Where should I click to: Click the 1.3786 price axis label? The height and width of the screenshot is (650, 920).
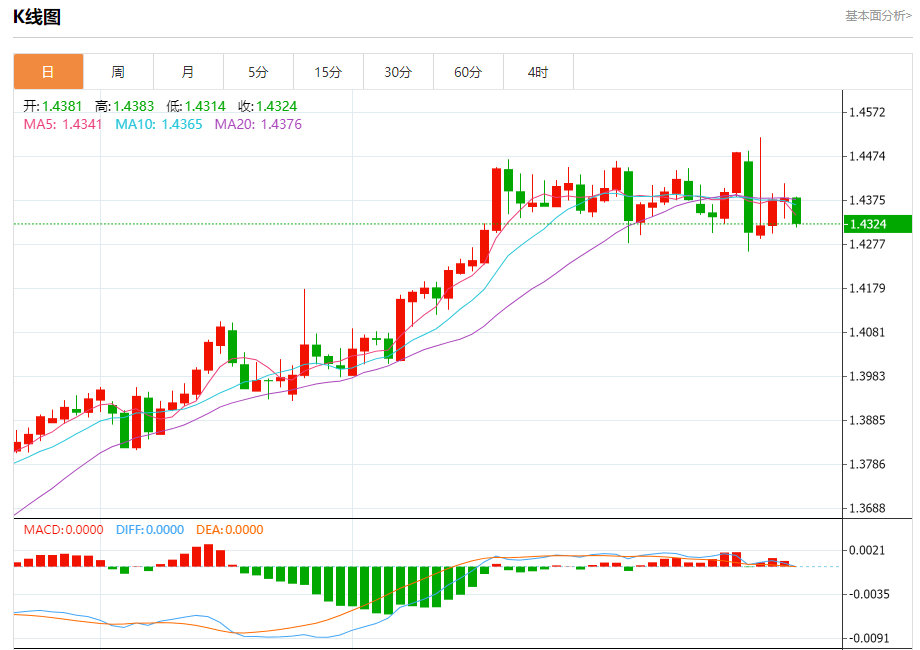click(867, 464)
